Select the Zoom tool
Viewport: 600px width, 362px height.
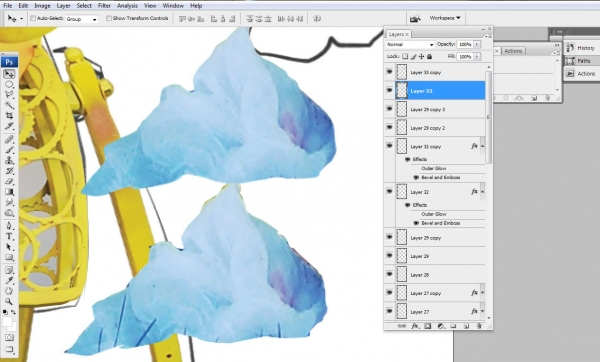[x=9, y=302]
